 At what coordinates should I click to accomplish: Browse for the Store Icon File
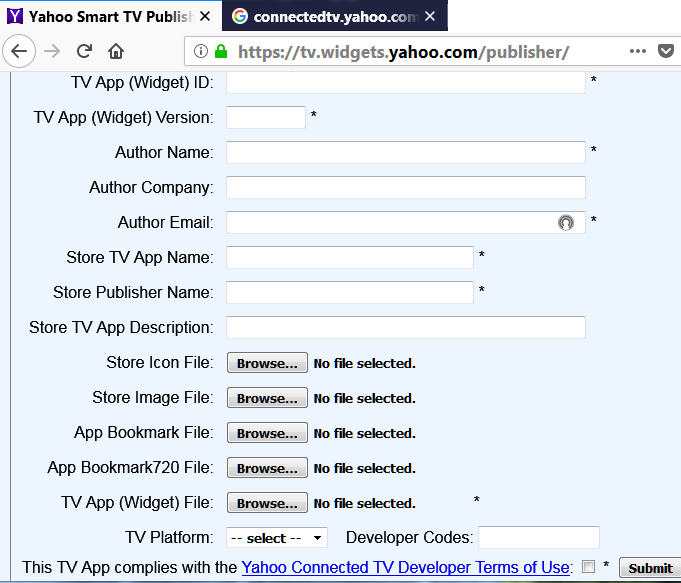267,364
